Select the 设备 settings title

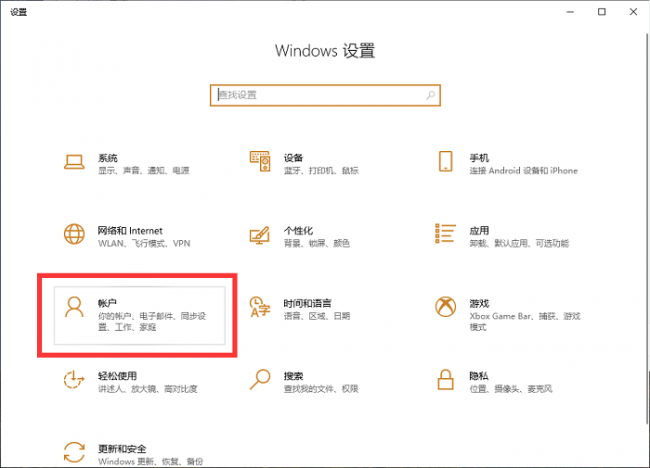pos(293,158)
